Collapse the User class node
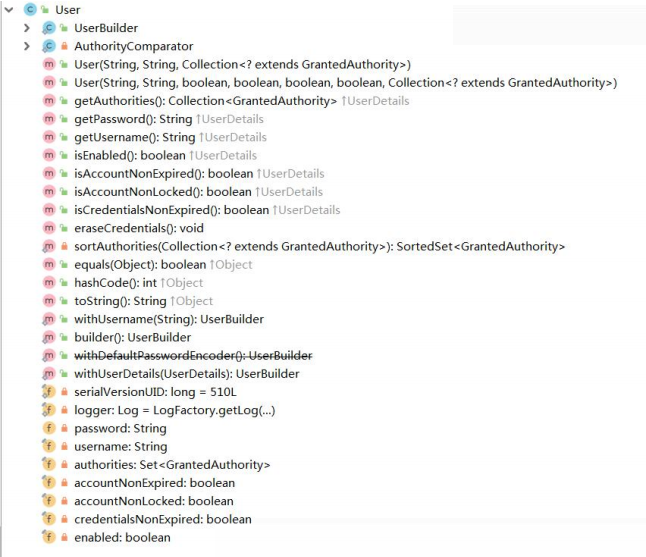 coord(9,9)
